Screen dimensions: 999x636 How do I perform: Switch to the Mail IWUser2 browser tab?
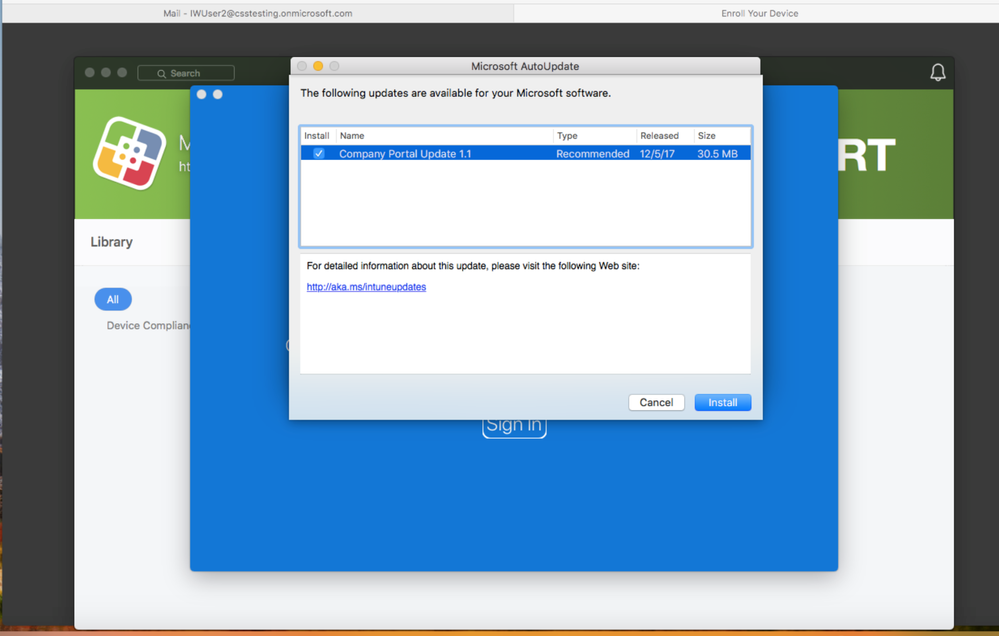[x=258, y=13]
